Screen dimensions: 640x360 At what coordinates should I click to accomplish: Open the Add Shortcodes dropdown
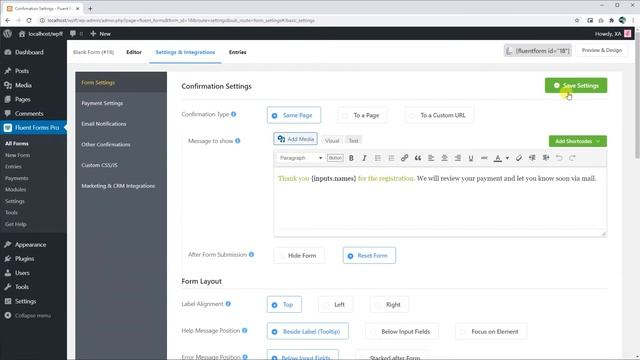point(578,141)
